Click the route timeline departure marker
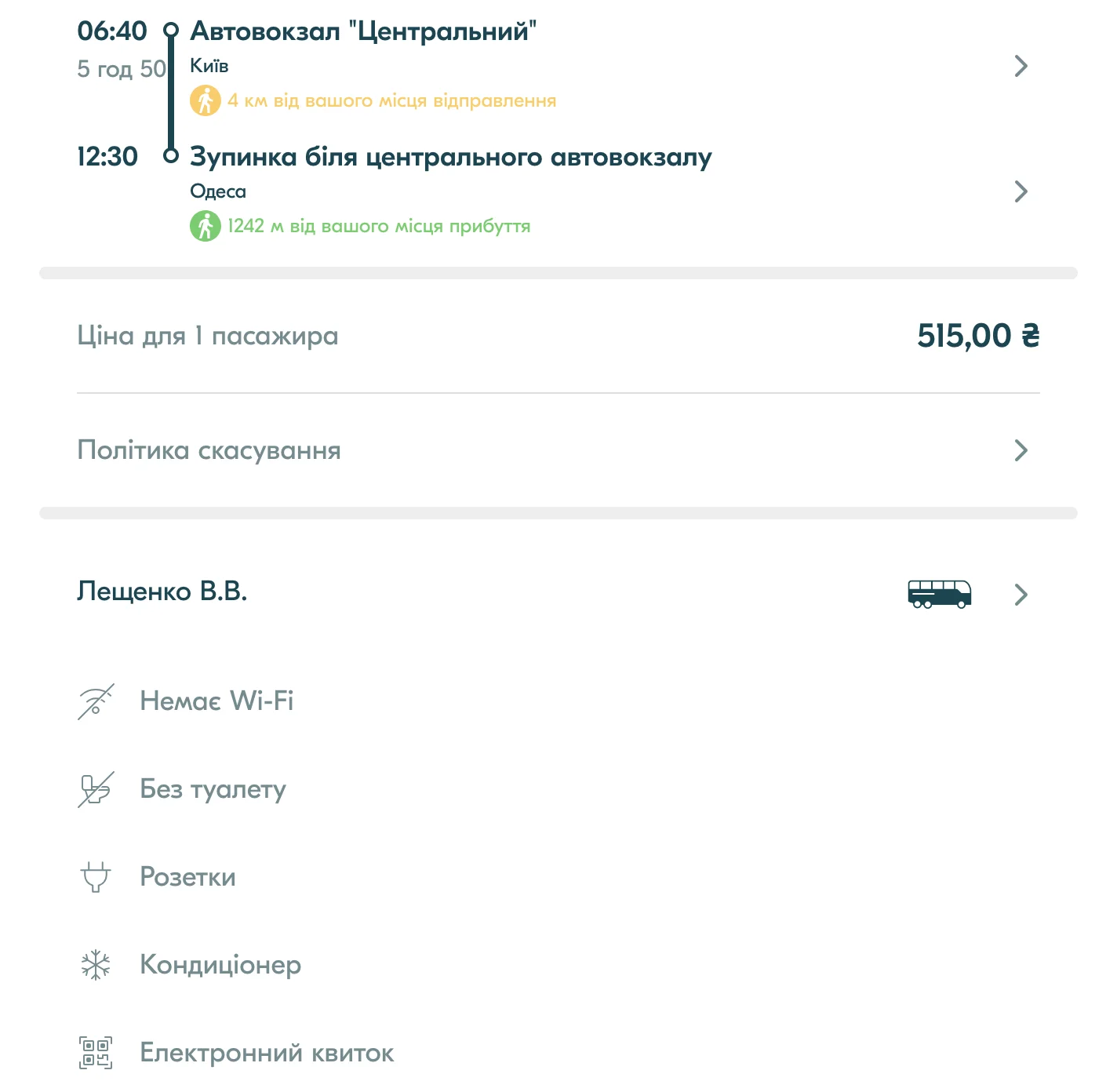The height and width of the screenshot is (1092, 1117). (171, 31)
